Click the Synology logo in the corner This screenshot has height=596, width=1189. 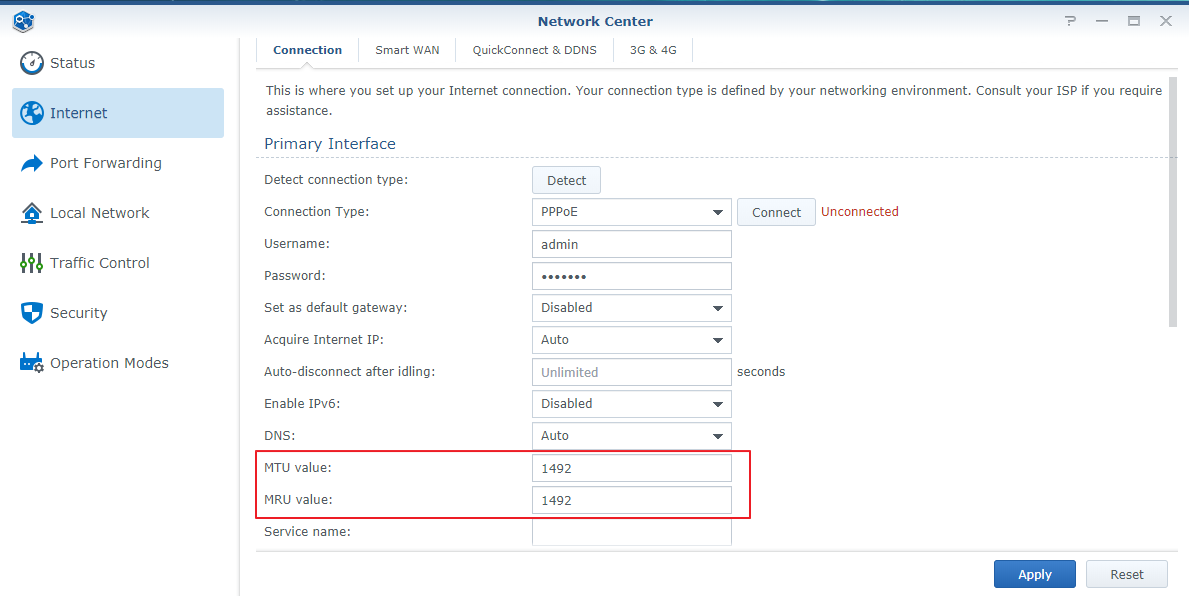pyautogui.click(x=22, y=20)
